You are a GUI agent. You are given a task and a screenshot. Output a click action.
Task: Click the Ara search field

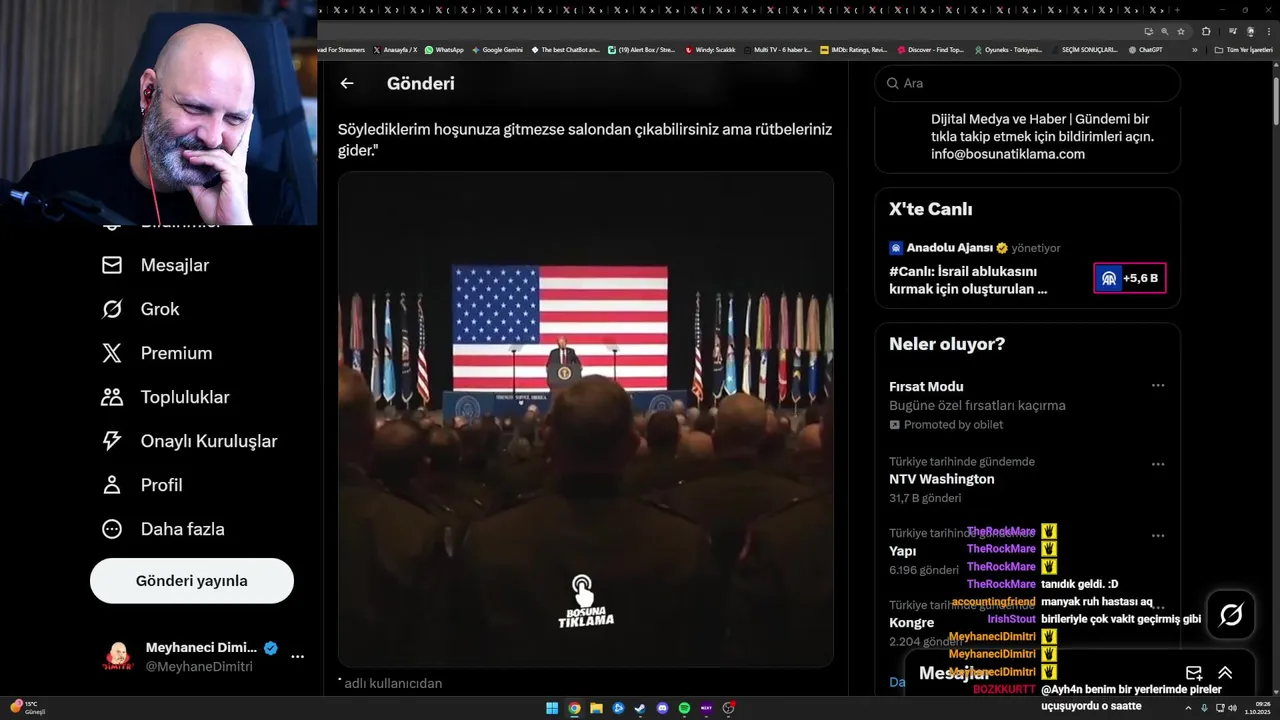point(1028,84)
